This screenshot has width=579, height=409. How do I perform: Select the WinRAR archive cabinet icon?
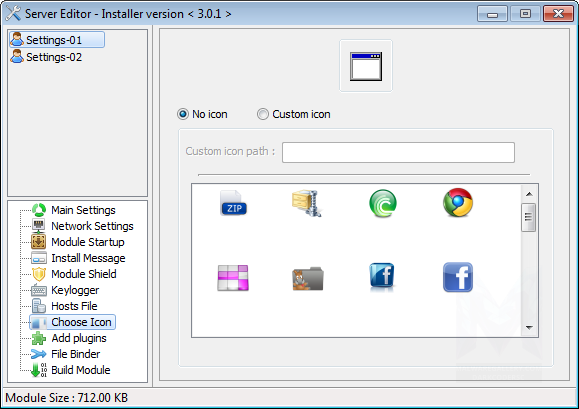tap(307, 203)
